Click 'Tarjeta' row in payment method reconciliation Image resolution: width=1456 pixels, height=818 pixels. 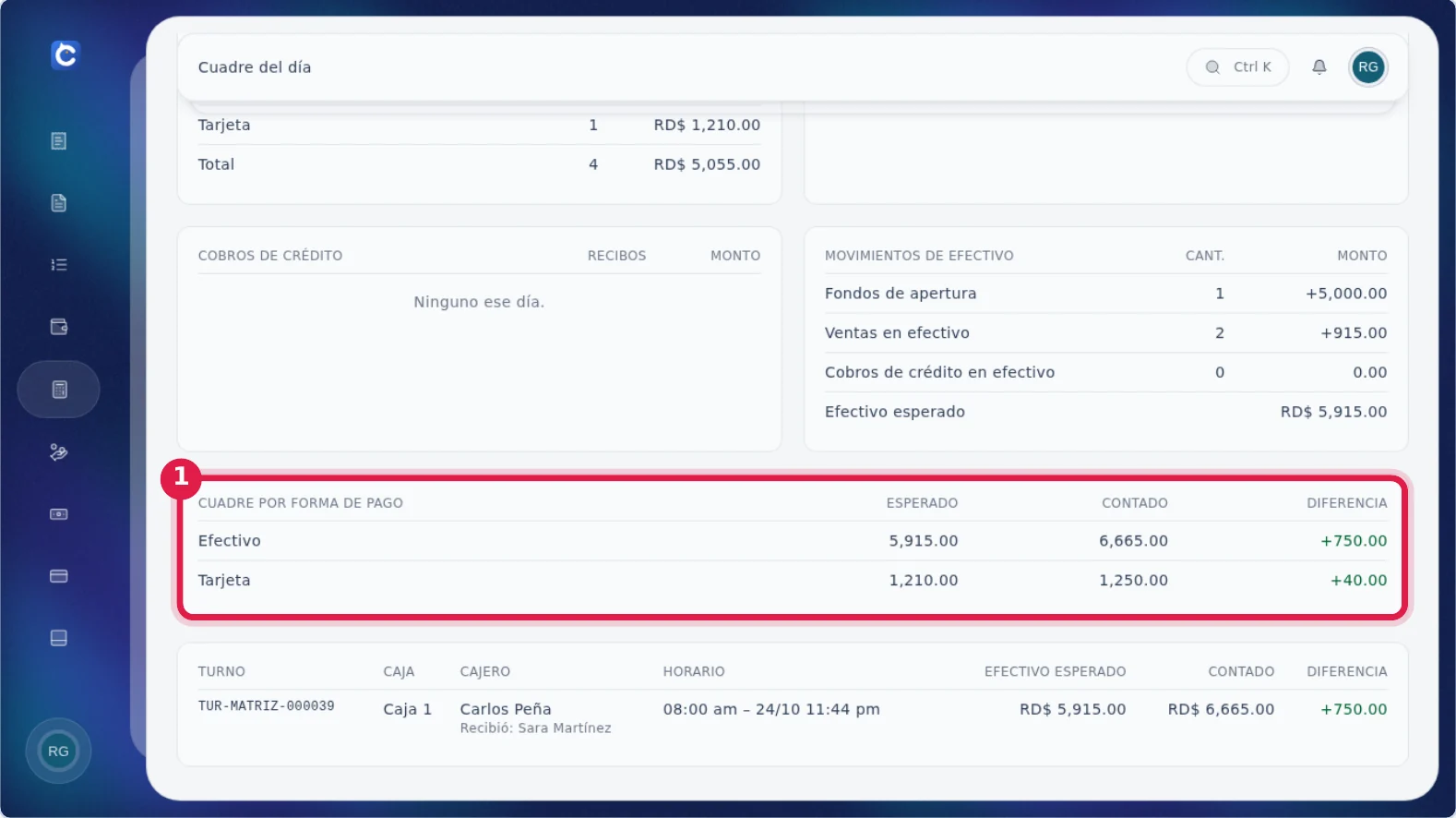click(x=792, y=581)
